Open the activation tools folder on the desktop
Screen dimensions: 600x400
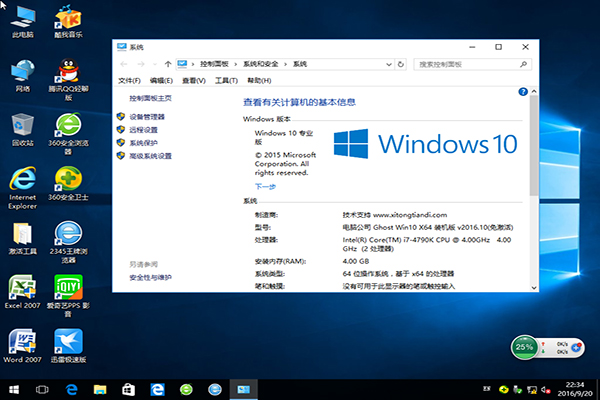point(23,238)
